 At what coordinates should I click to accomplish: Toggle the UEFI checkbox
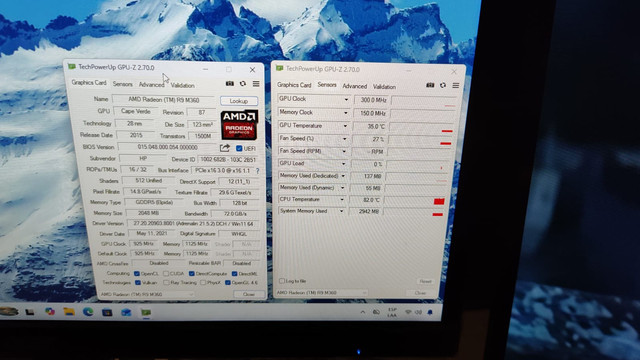[239, 148]
